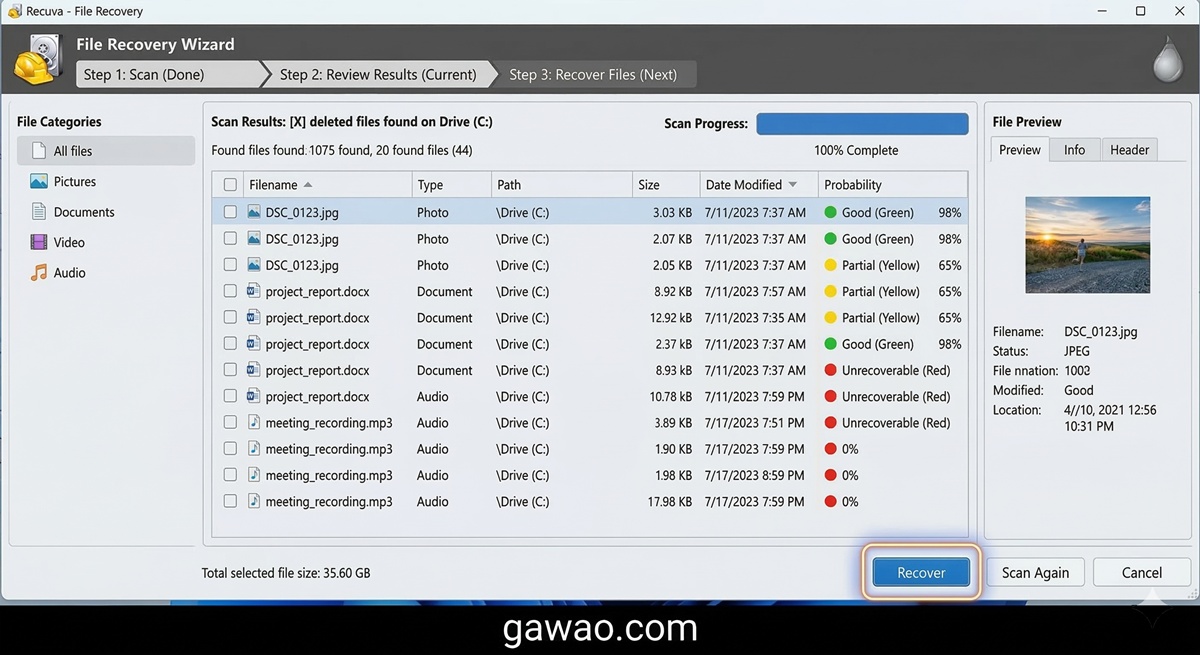Click the blue Scan Progress bar
The width and height of the screenshot is (1200, 655).
tap(862, 124)
